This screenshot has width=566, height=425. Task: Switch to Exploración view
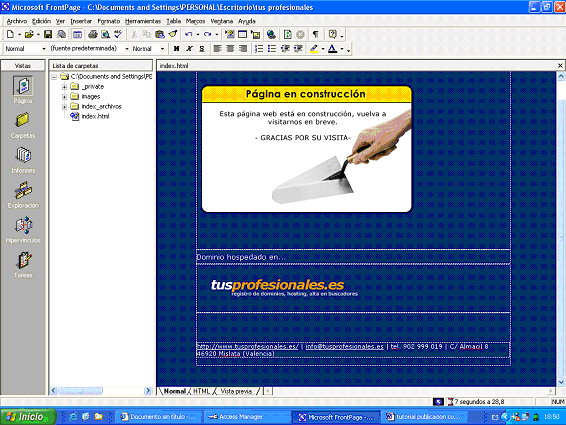tap(23, 195)
